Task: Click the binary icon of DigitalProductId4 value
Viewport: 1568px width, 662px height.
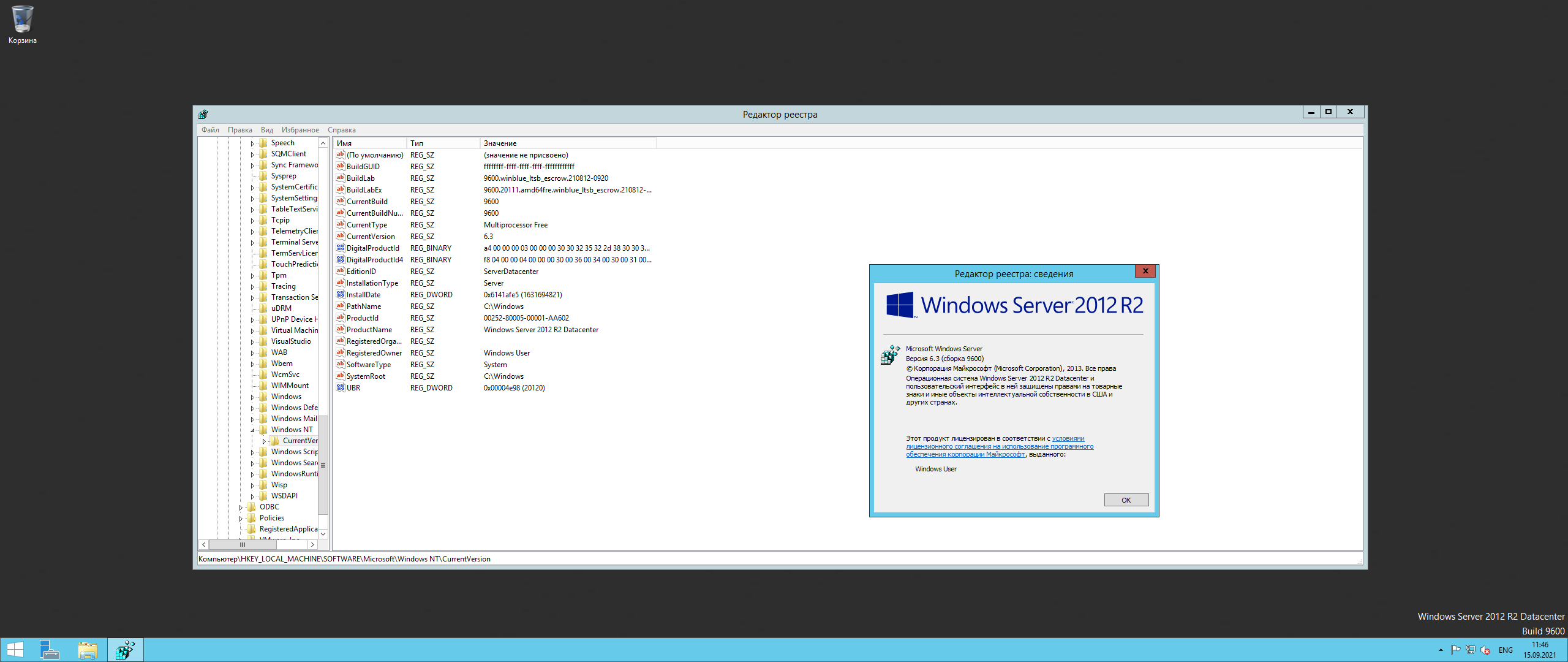Action: pyautogui.click(x=341, y=259)
